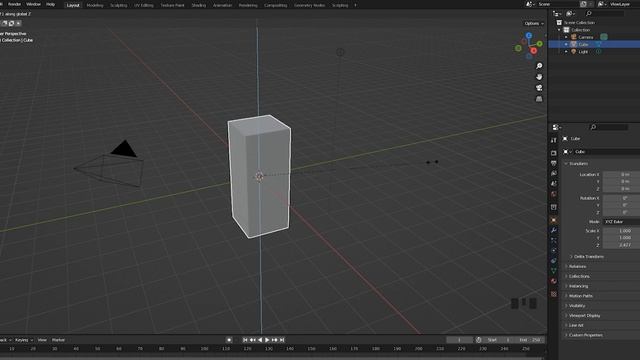This screenshot has height=360, width=640.
Task: Select the Light object in the outliner
Action: click(583, 52)
